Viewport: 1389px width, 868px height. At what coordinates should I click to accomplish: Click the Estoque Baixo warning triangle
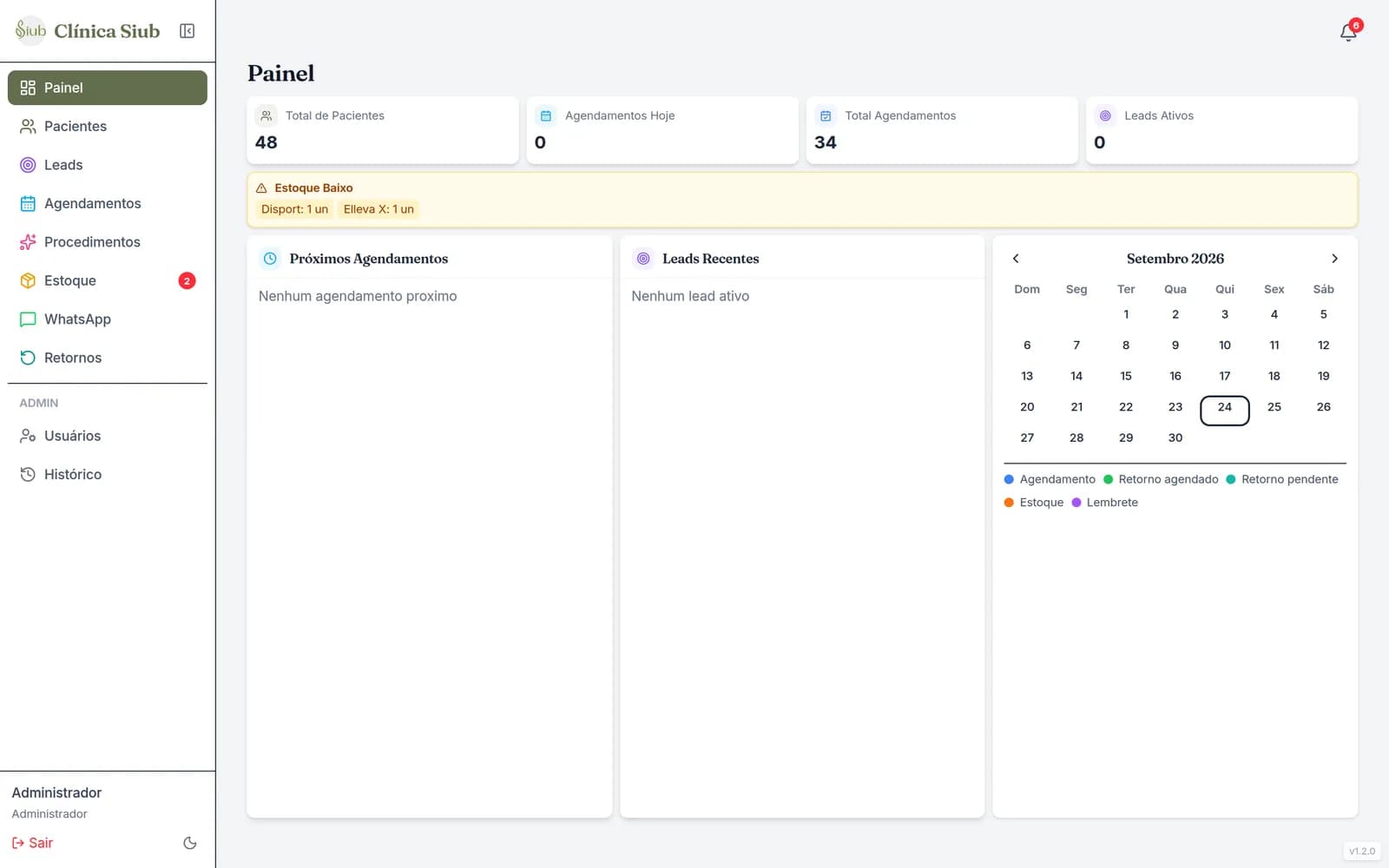coord(261,188)
